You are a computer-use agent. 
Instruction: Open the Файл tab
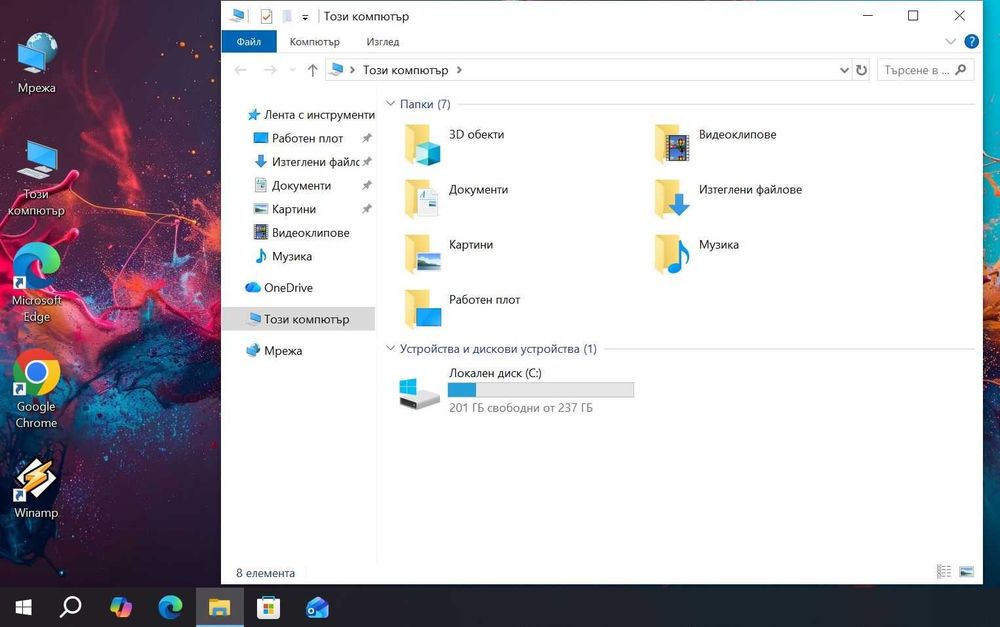pyautogui.click(x=249, y=41)
